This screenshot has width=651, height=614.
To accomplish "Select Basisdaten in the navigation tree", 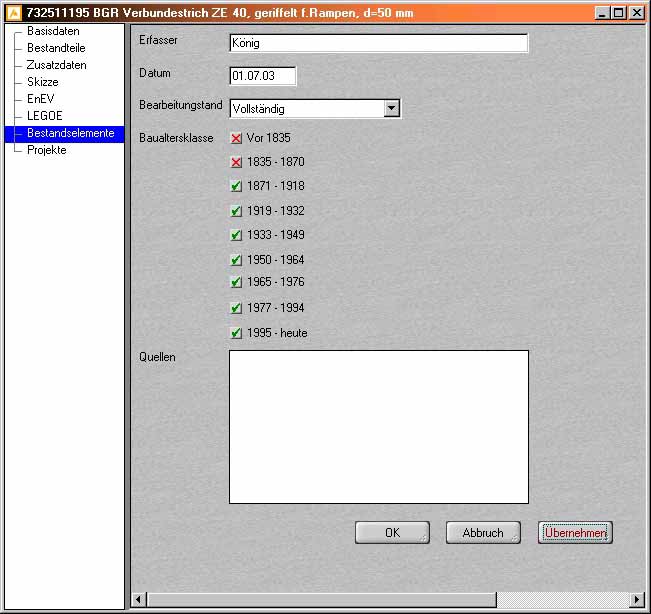I will point(53,32).
